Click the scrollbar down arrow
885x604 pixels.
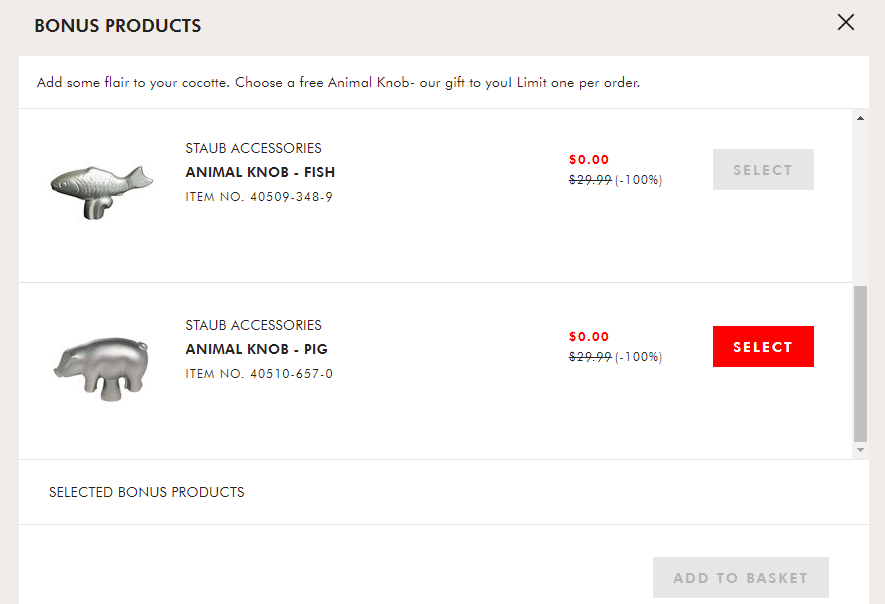(860, 450)
